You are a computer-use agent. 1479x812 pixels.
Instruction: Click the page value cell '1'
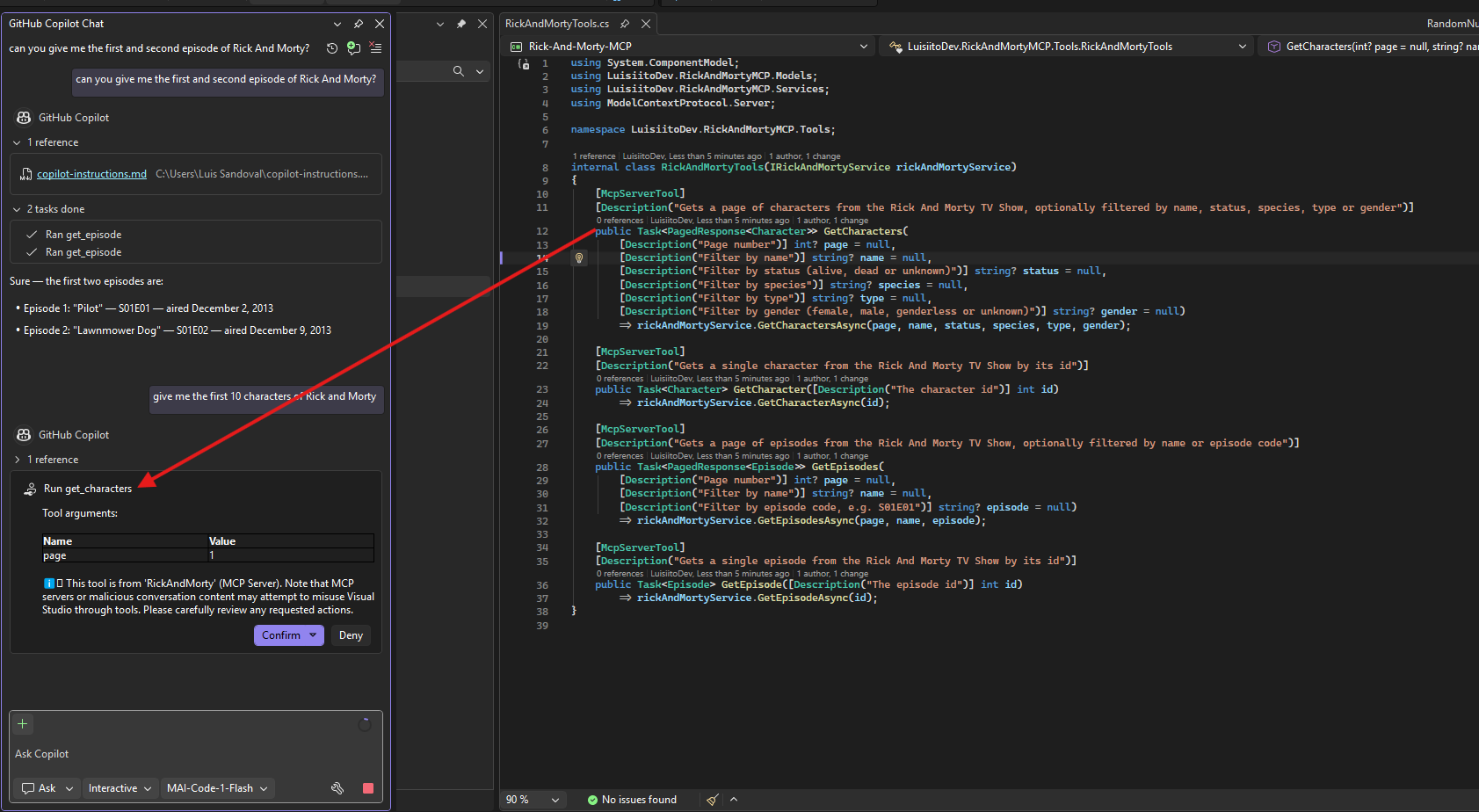tap(291, 555)
